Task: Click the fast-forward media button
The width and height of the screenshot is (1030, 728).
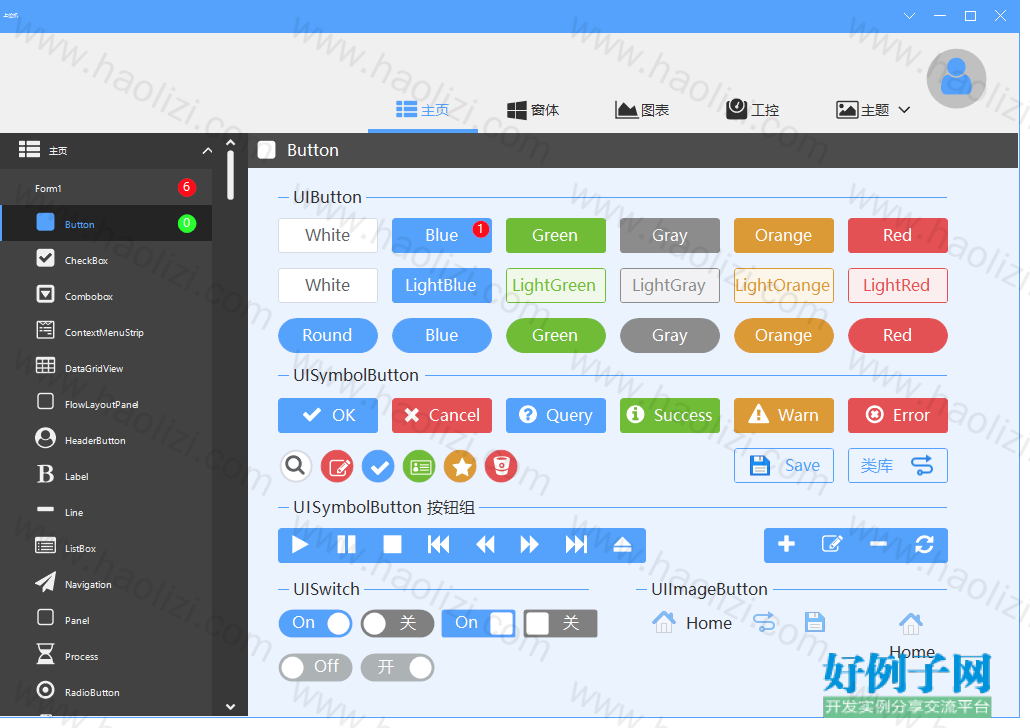Action: [x=529, y=545]
